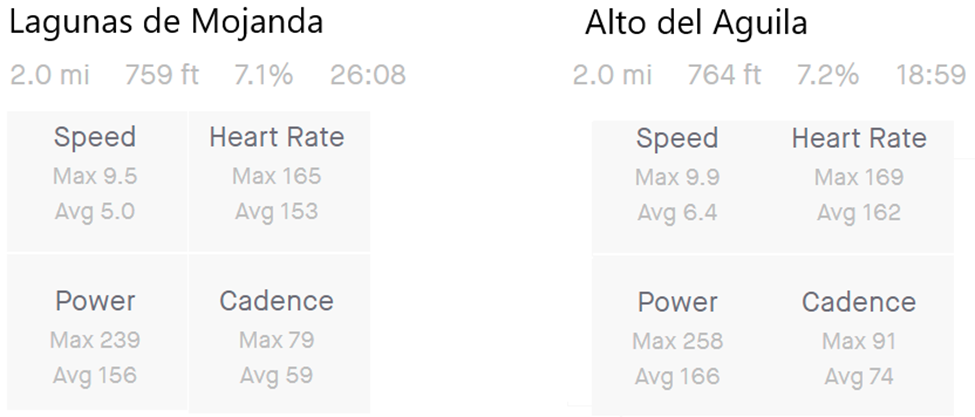Click the 26:08 time for Lagunas de Mojanda
This screenshot has width=975, height=417.
click(367, 75)
